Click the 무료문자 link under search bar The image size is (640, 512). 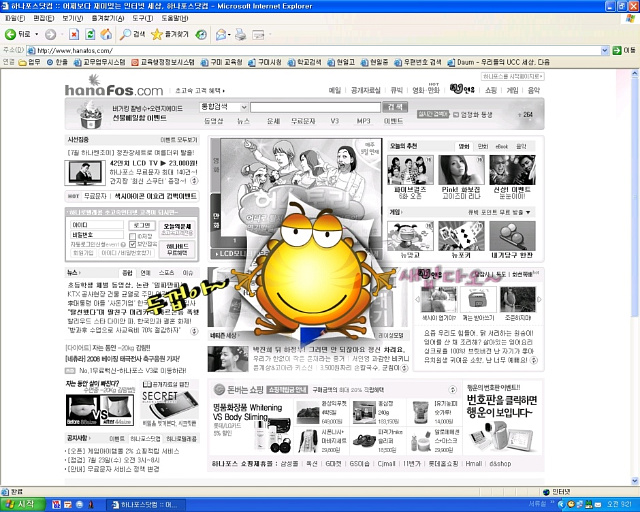point(303,121)
